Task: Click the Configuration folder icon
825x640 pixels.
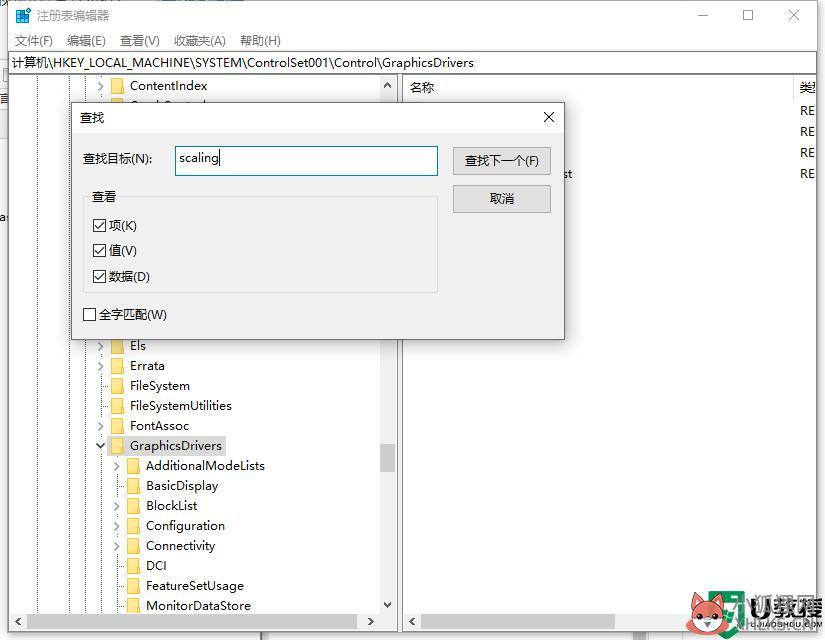Action: pyautogui.click(x=134, y=526)
